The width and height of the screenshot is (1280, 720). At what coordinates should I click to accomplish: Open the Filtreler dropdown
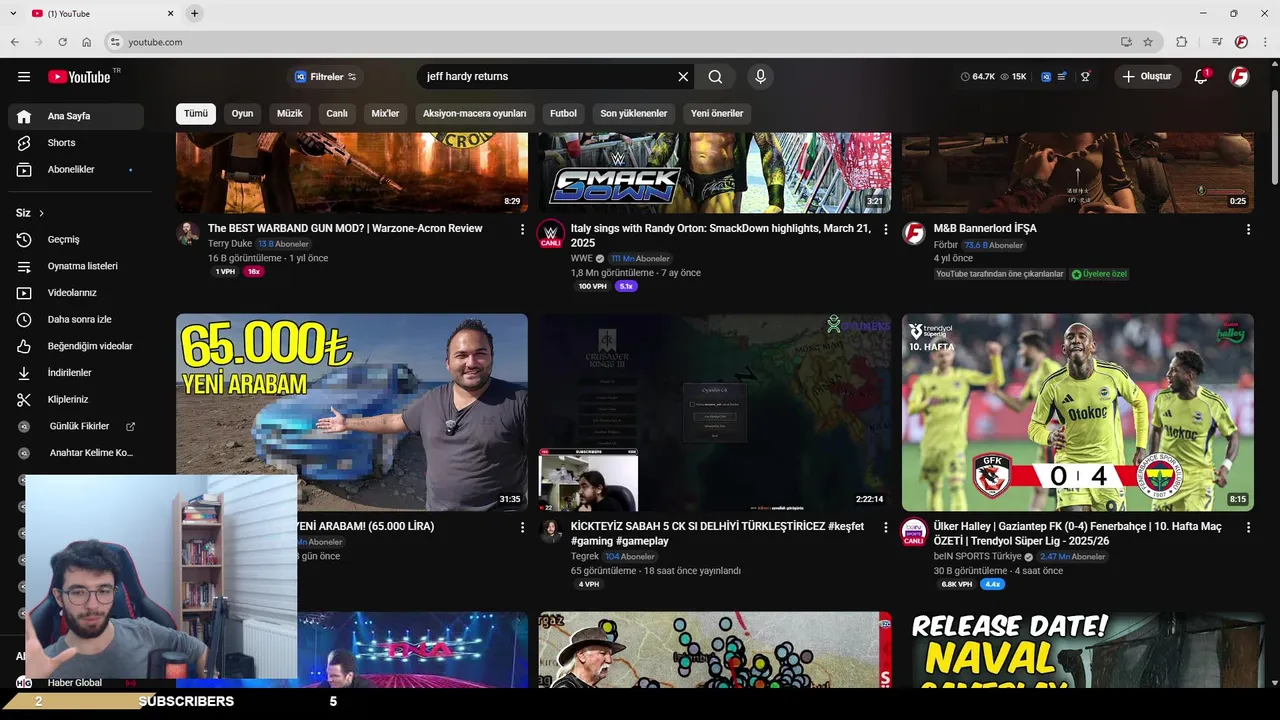pyautogui.click(x=325, y=77)
